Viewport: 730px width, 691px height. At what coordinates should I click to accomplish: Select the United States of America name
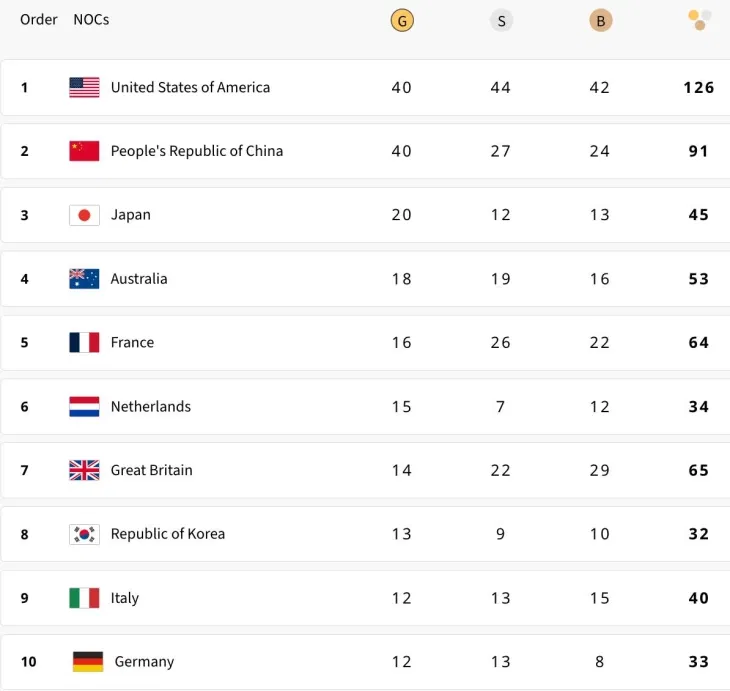190,87
